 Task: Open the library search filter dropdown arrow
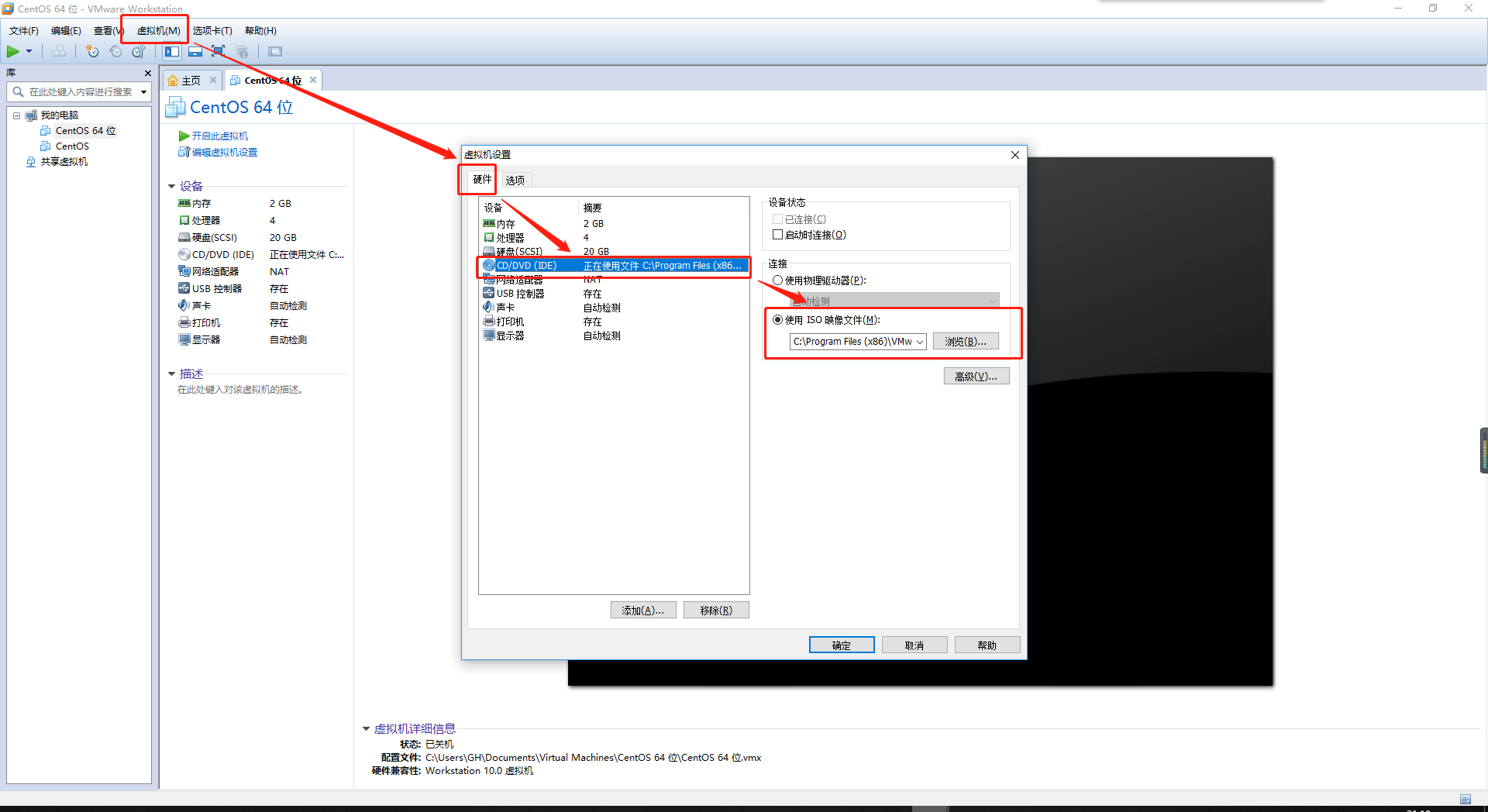click(143, 92)
